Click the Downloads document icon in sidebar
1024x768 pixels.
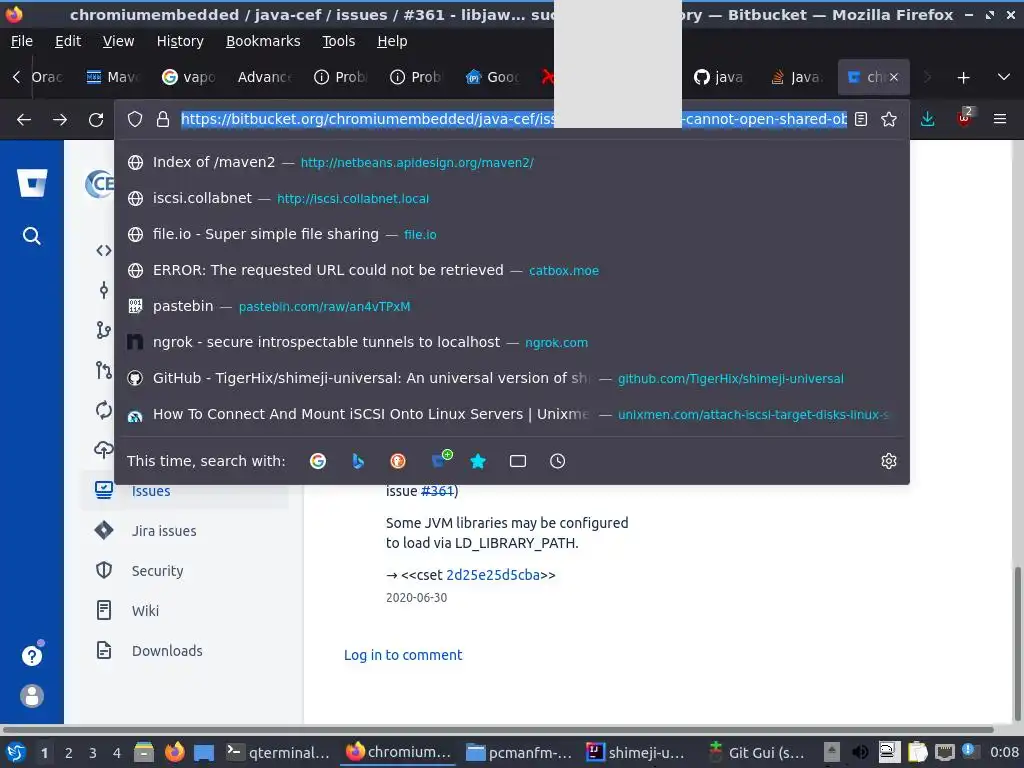[104, 650]
